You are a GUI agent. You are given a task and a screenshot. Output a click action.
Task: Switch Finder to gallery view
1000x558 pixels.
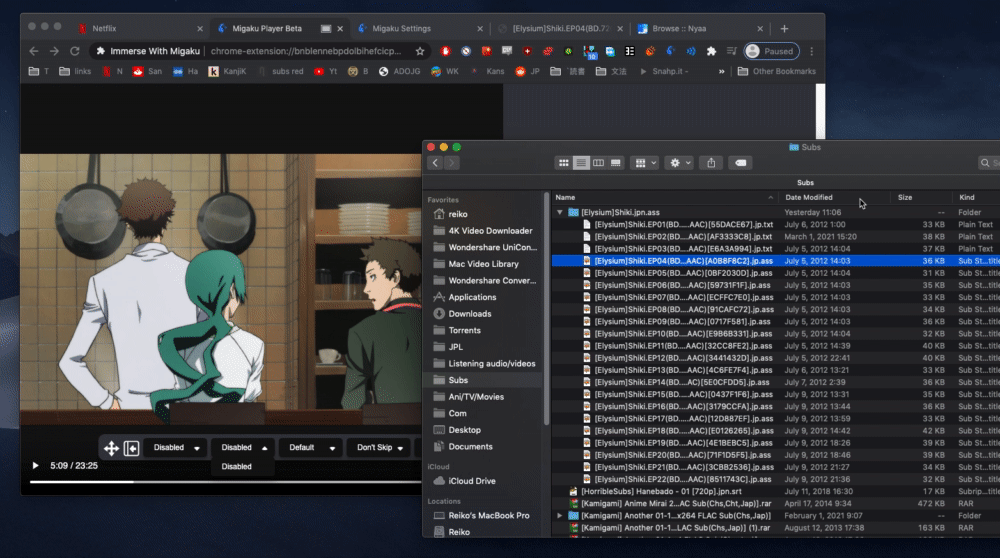[615, 162]
